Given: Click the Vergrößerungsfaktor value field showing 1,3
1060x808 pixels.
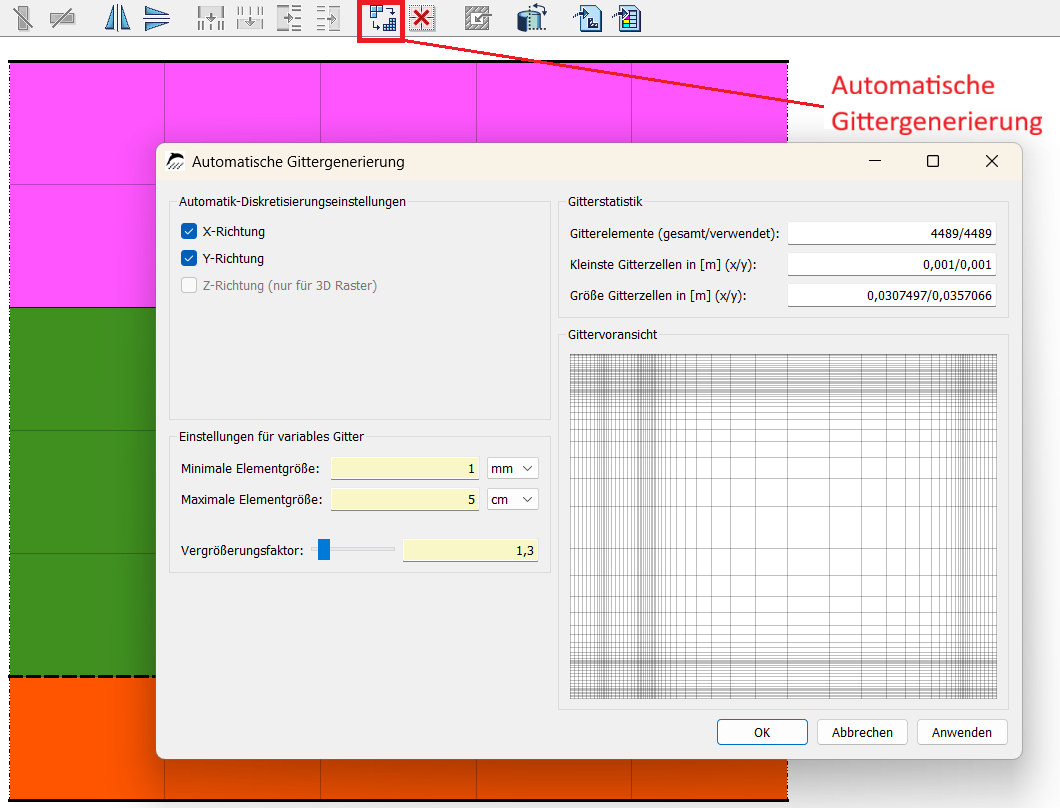Looking at the screenshot, I should (x=471, y=550).
